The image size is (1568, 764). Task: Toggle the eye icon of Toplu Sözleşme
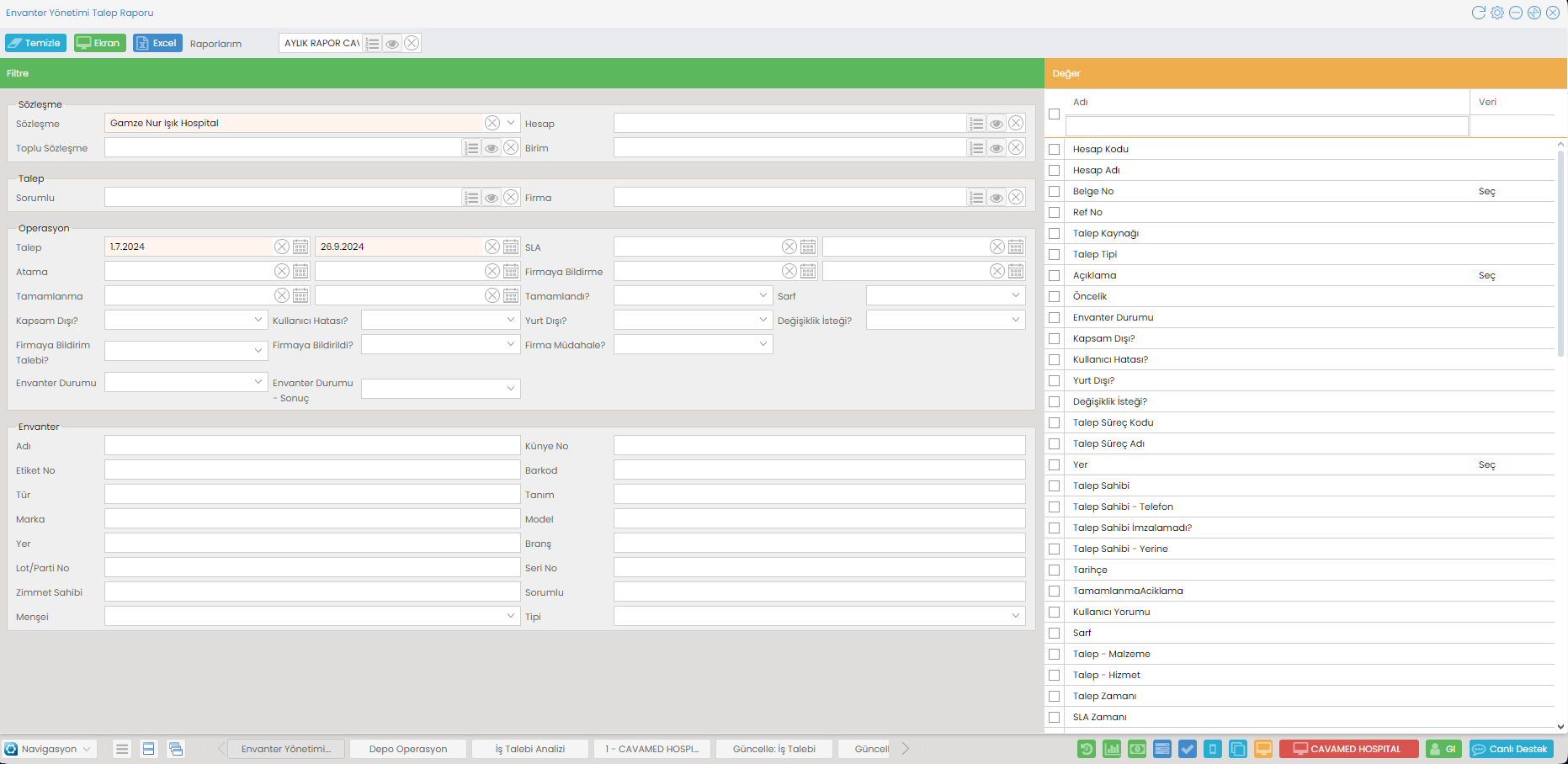click(x=492, y=148)
